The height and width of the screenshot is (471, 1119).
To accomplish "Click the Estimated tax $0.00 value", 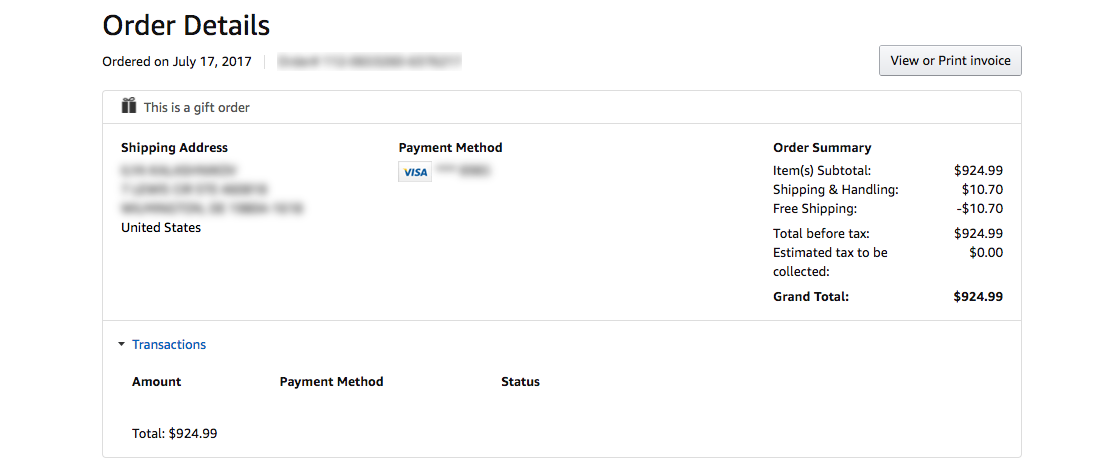I will pyautogui.click(x=986, y=253).
